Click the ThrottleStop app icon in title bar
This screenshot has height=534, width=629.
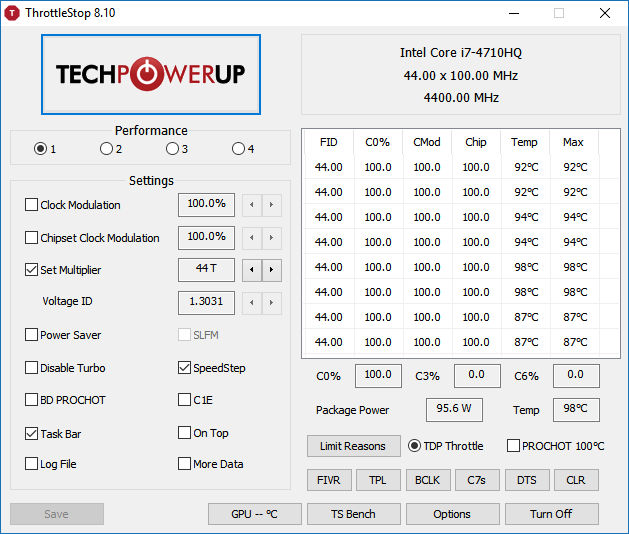[12, 13]
